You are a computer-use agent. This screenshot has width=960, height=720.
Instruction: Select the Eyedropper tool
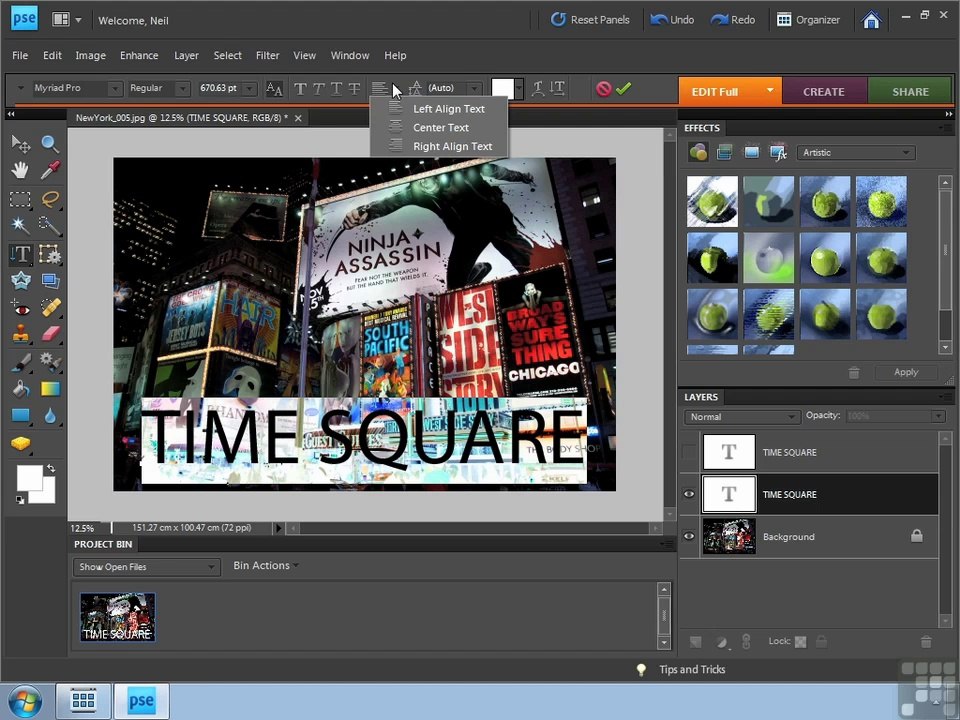[50, 170]
